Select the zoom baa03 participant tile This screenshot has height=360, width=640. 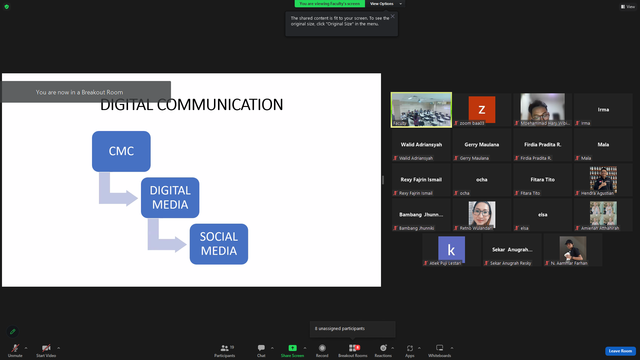[482, 110]
